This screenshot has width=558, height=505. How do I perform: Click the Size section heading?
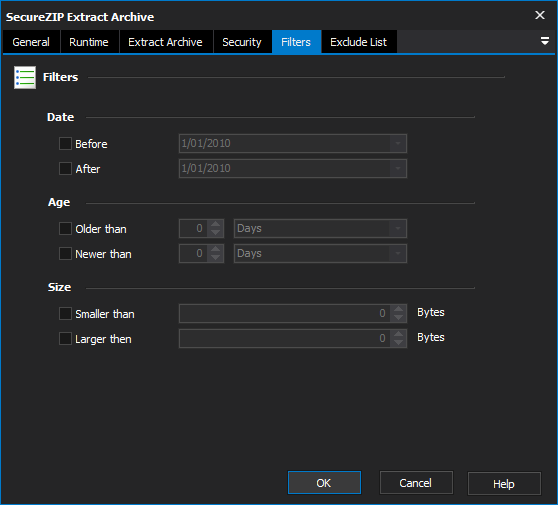point(59,287)
